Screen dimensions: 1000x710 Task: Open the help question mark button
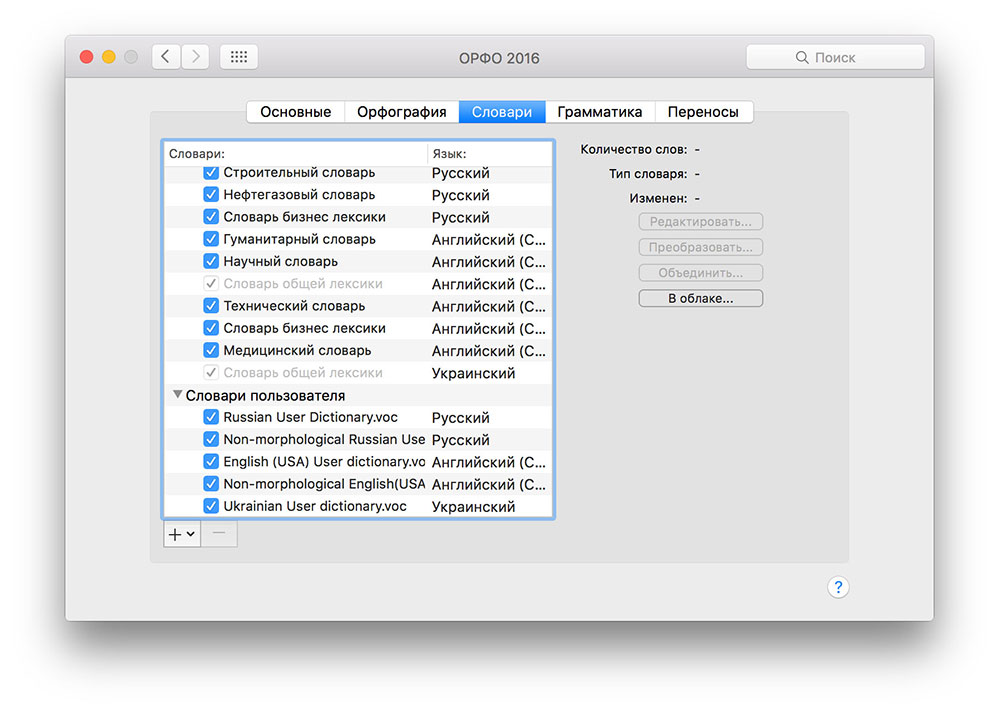pyautogui.click(x=838, y=587)
